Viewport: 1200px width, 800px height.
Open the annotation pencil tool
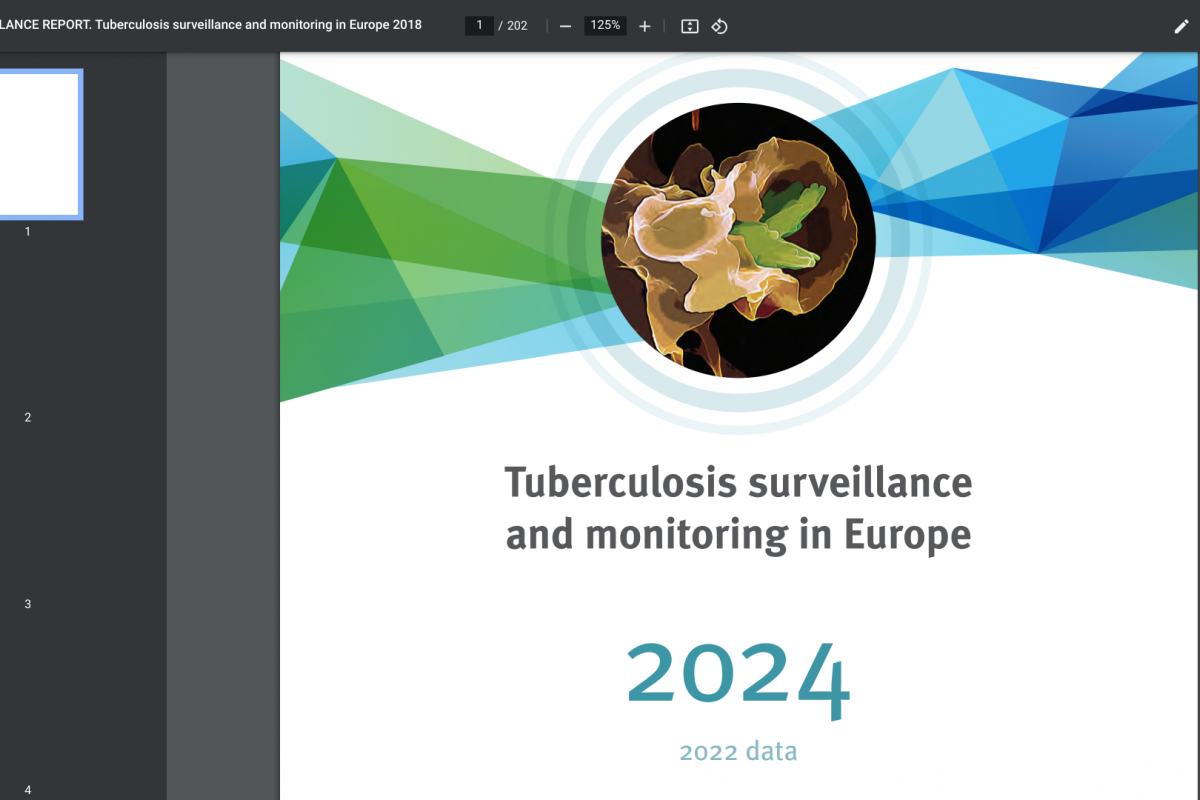1181,26
